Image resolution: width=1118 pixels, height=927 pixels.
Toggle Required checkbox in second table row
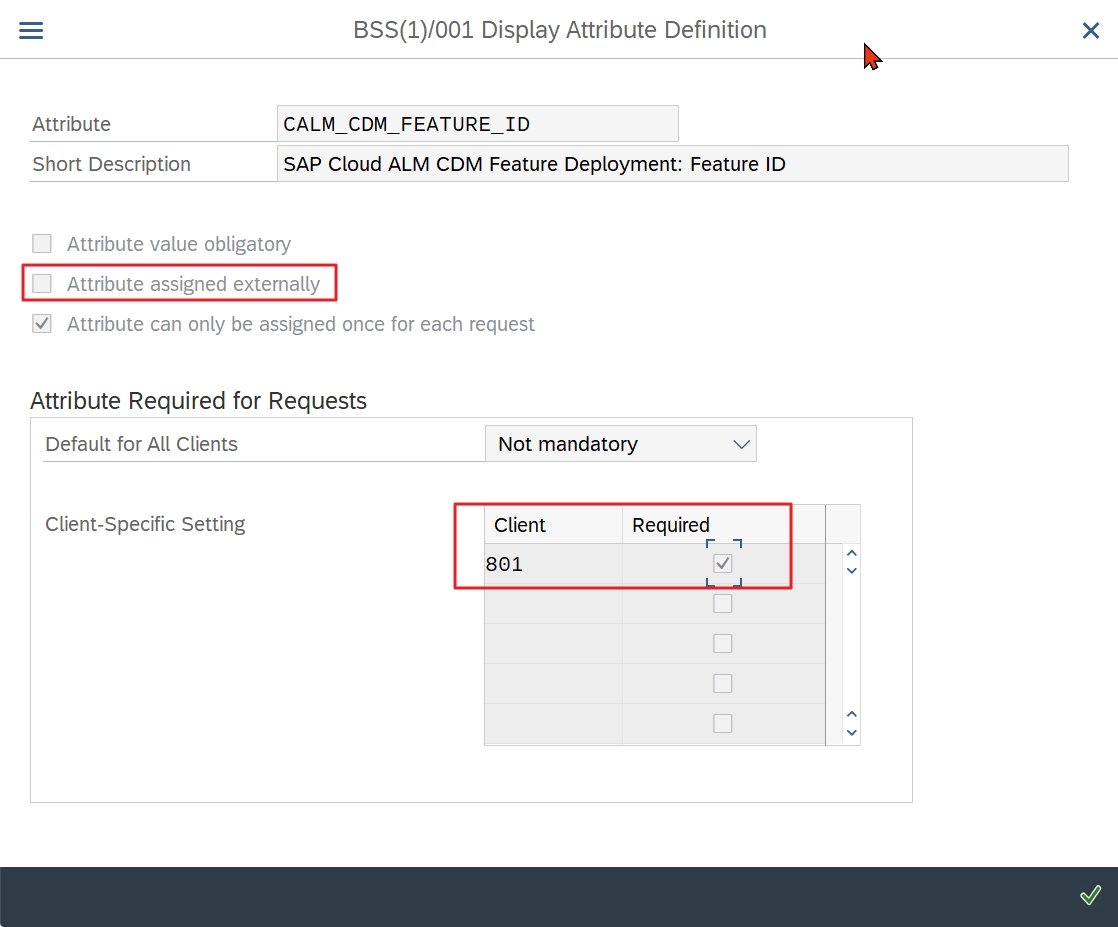point(723,604)
